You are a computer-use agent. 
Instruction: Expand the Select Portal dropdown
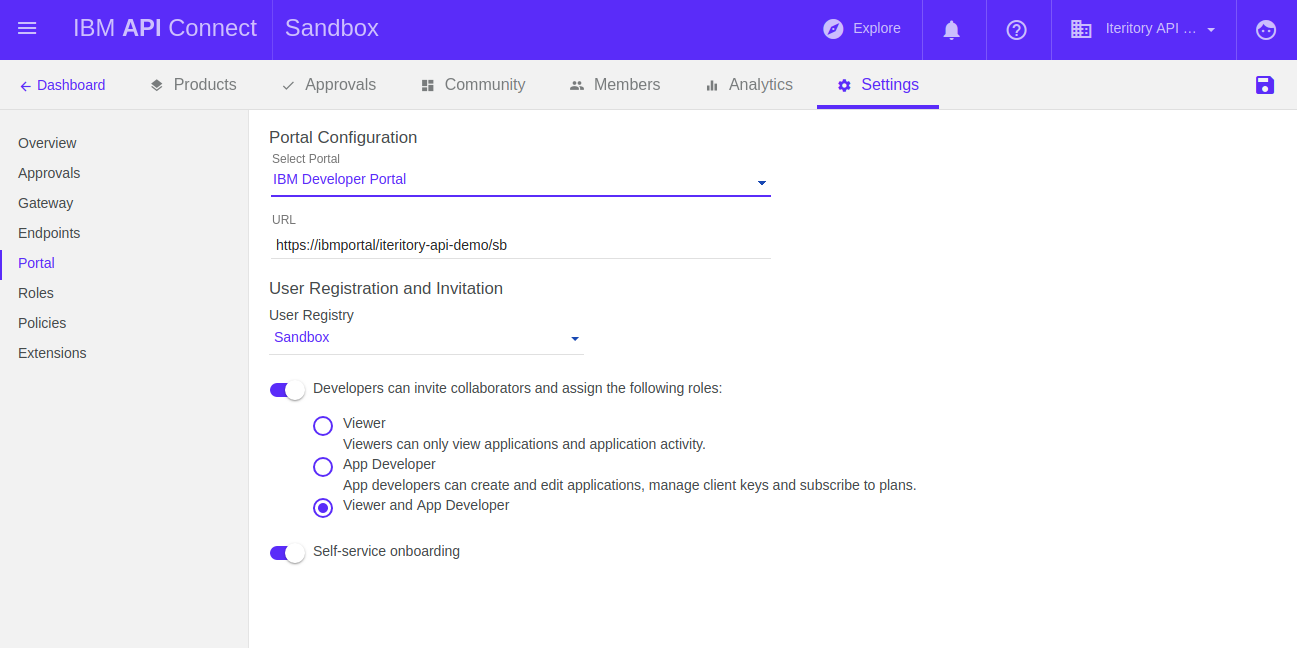click(x=761, y=182)
